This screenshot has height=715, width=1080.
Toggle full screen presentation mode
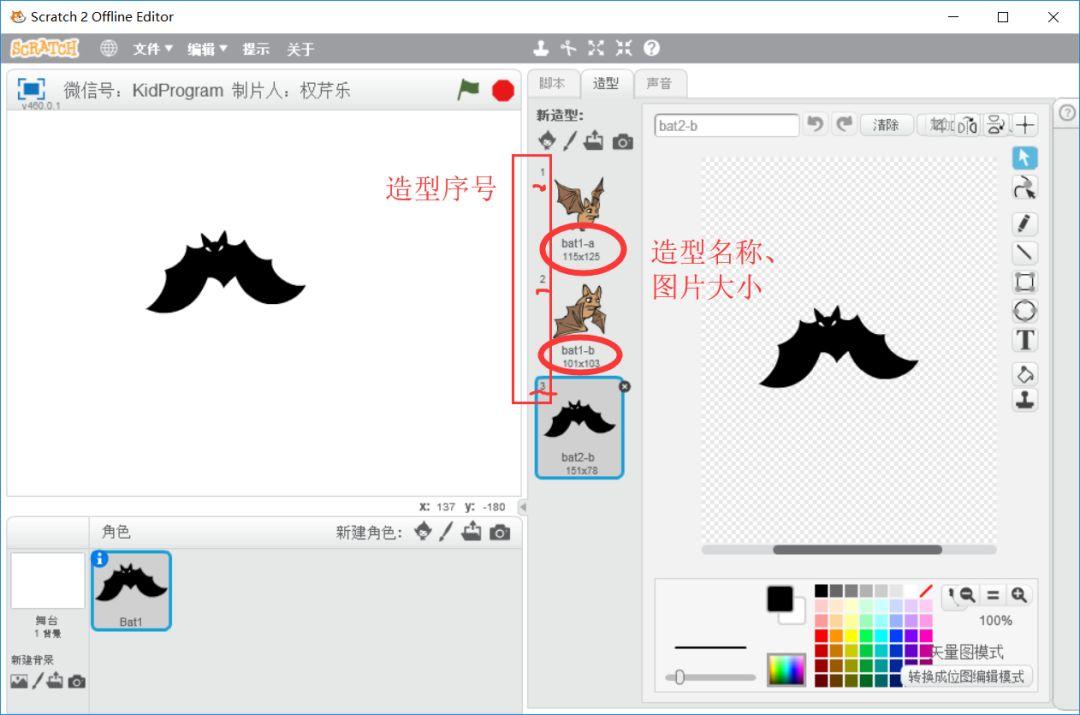(31, 89)
